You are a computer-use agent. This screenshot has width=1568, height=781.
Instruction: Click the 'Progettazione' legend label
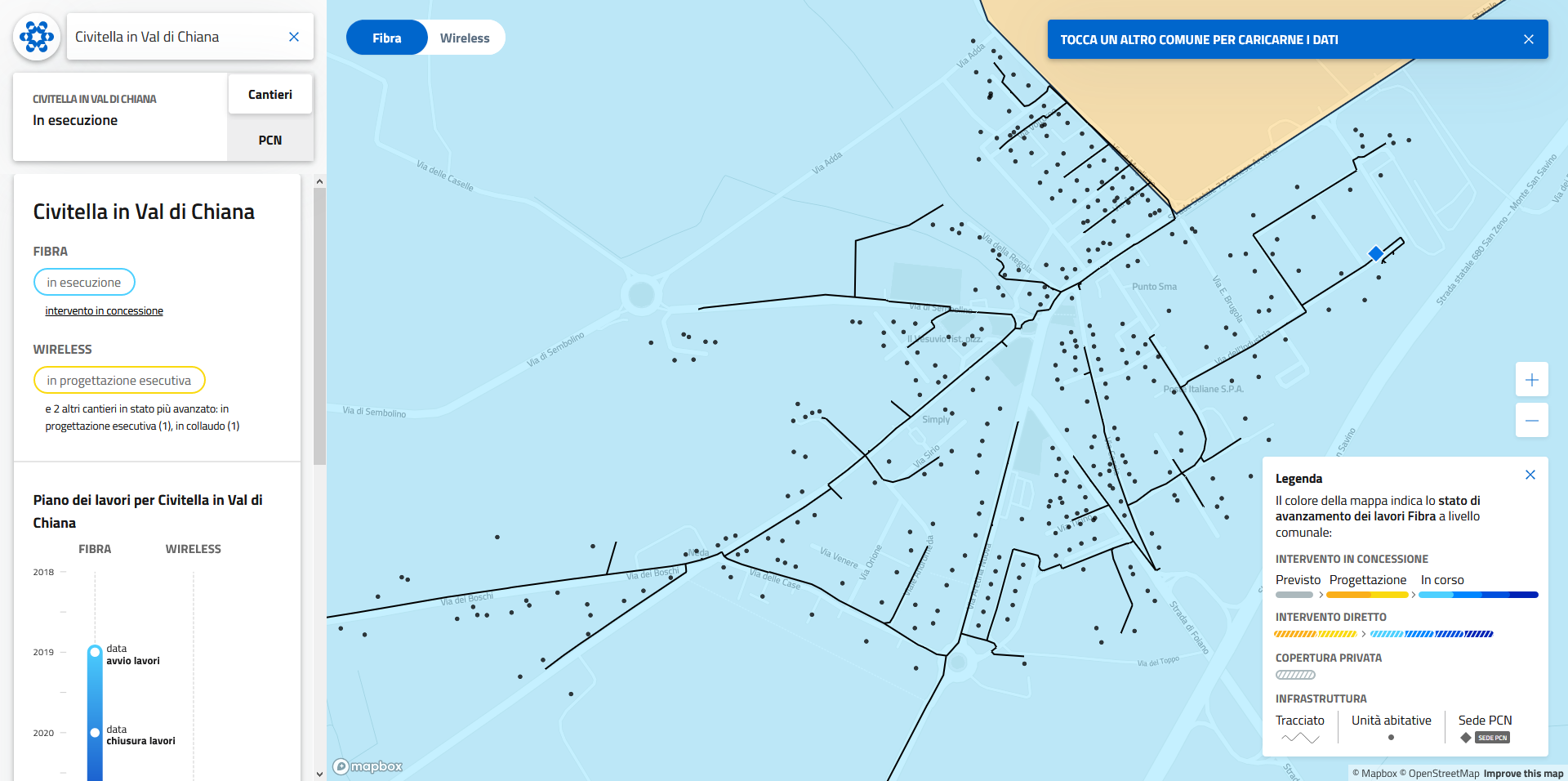point(1368,580)
